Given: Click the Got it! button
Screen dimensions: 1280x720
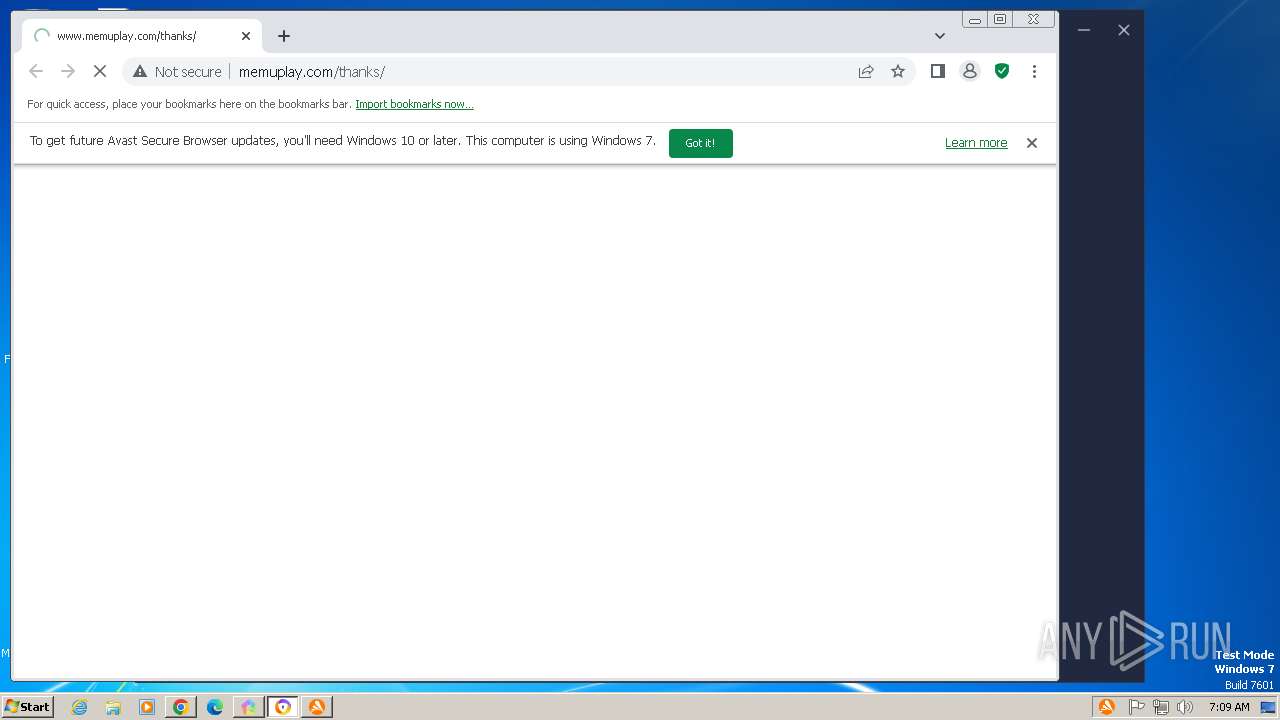Looking at the screenshot, I should (x=700, y=143).
